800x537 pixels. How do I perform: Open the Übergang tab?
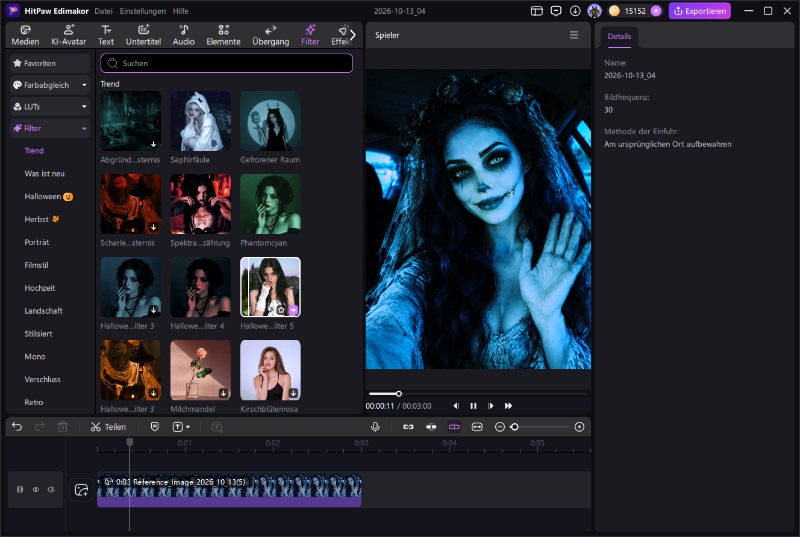pyautogui.click(x=270, y=35)
